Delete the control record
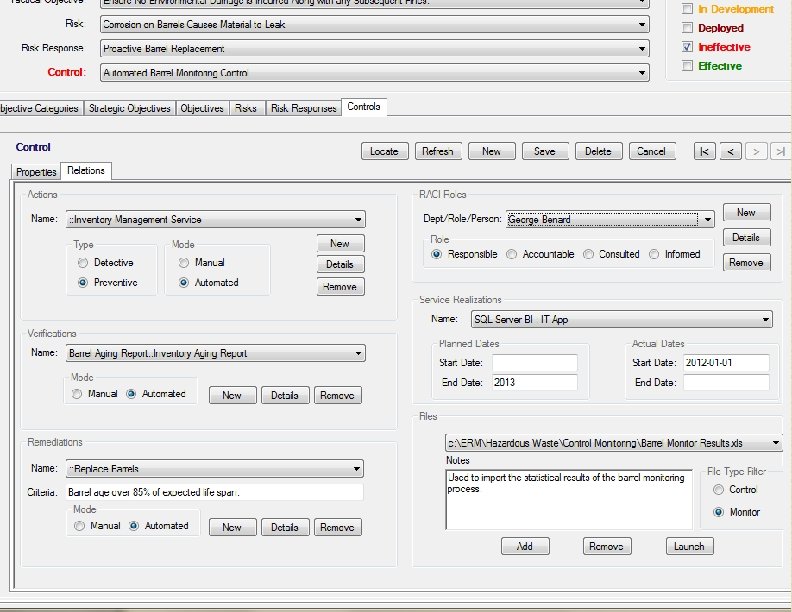The image size is (792, 612). [x=599, y=151]
